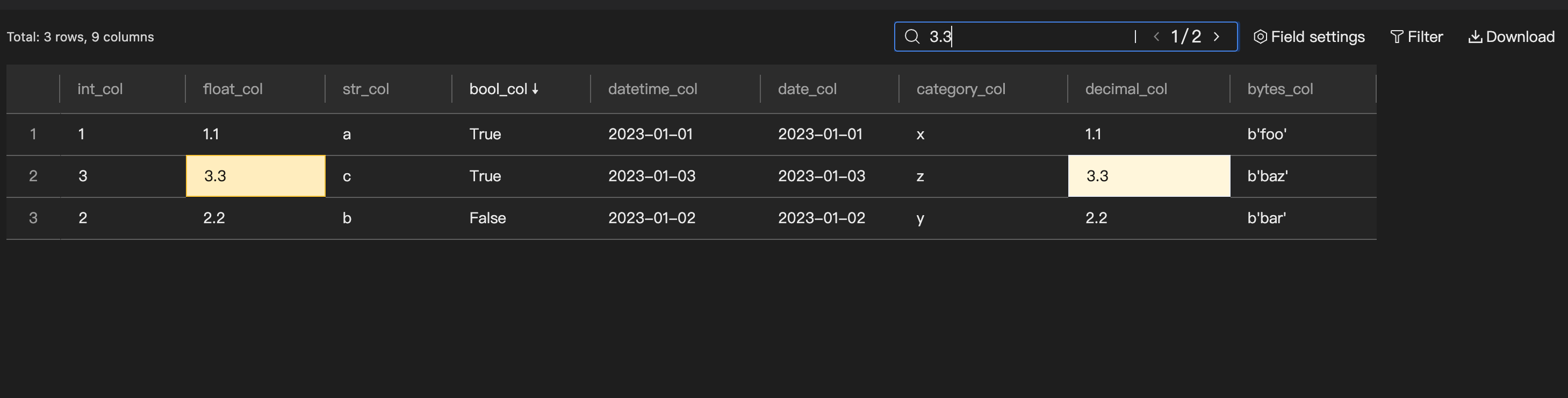Click the b'foo' bytes cell

point(1267,134)
